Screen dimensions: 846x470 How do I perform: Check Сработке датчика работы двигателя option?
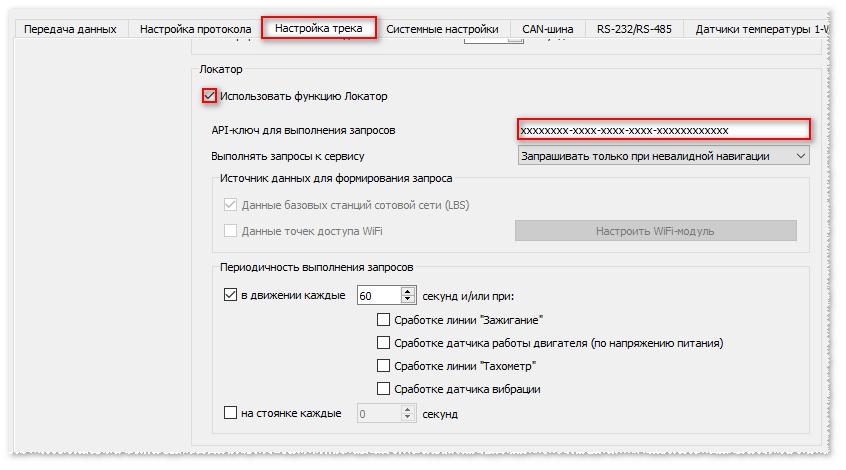pyautogui.click(x=383, y=343)
